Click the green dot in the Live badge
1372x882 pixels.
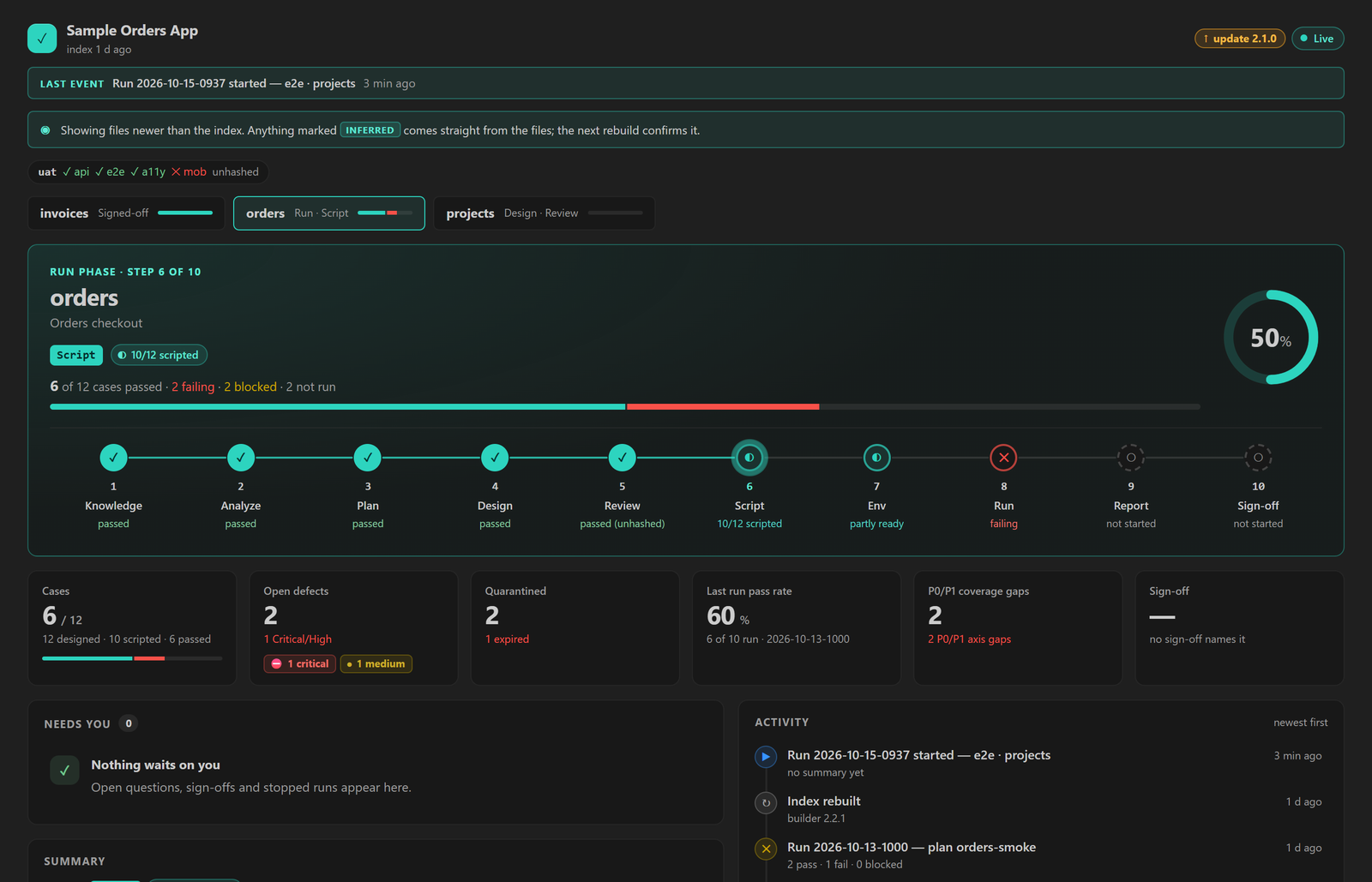tap(1304, 39)
